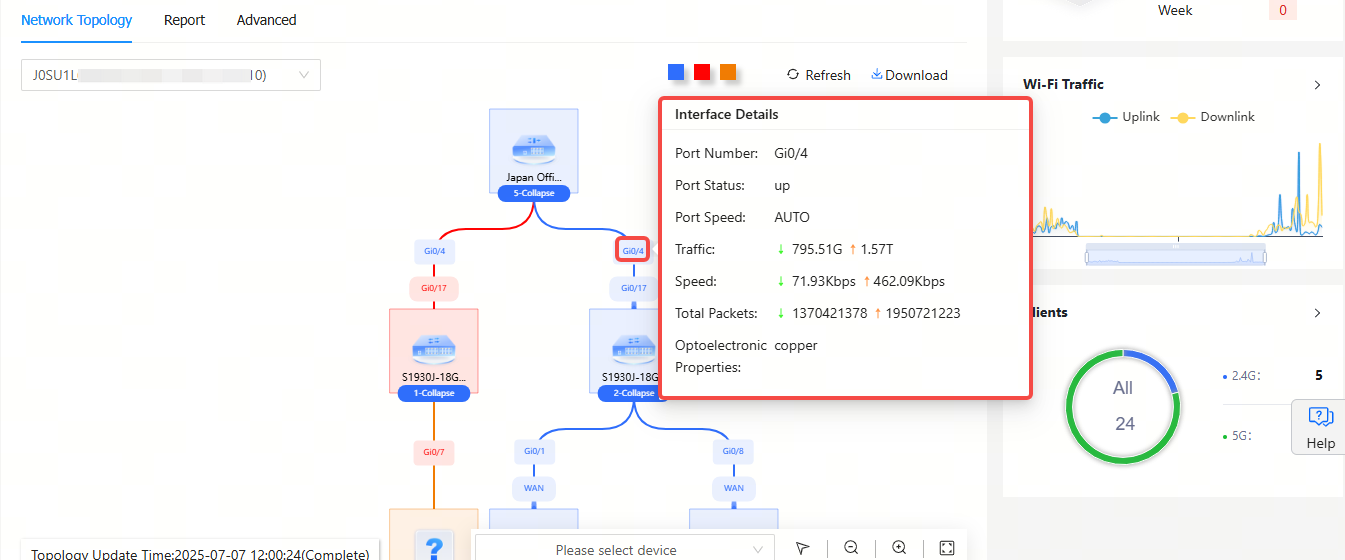Image resolution: width=1345 pixels, height=560 pixels.
Task: Collapse the 5-Collapse gateway branch
Action: click(x=533, y=193)
